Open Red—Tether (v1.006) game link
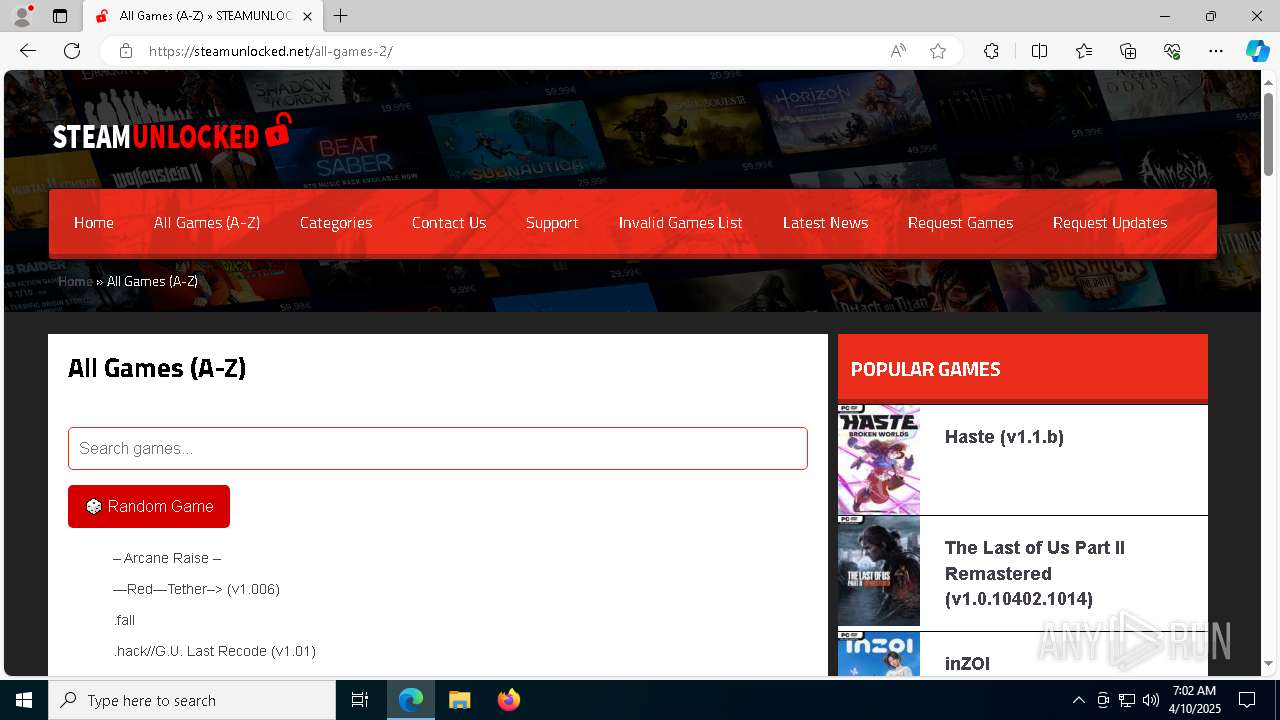 point(196,589)
